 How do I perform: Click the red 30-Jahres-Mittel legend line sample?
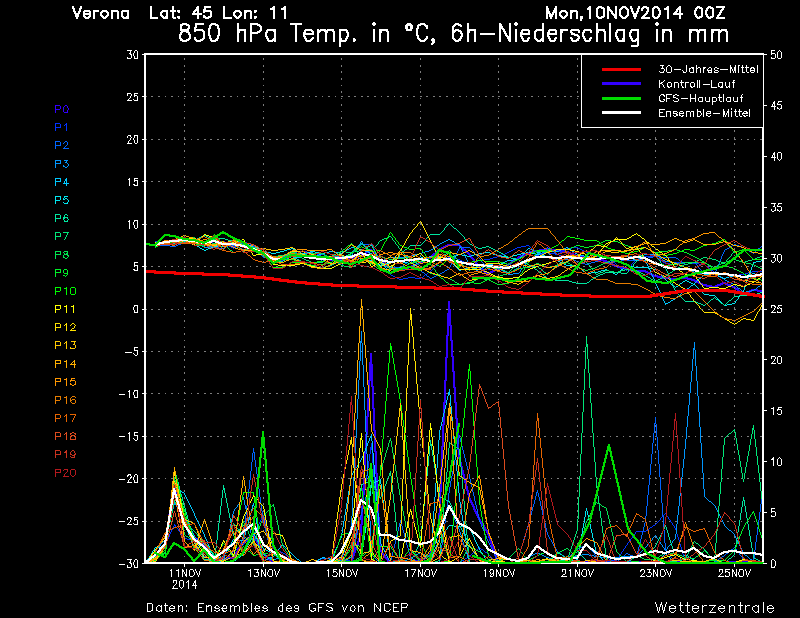point(621,69)
